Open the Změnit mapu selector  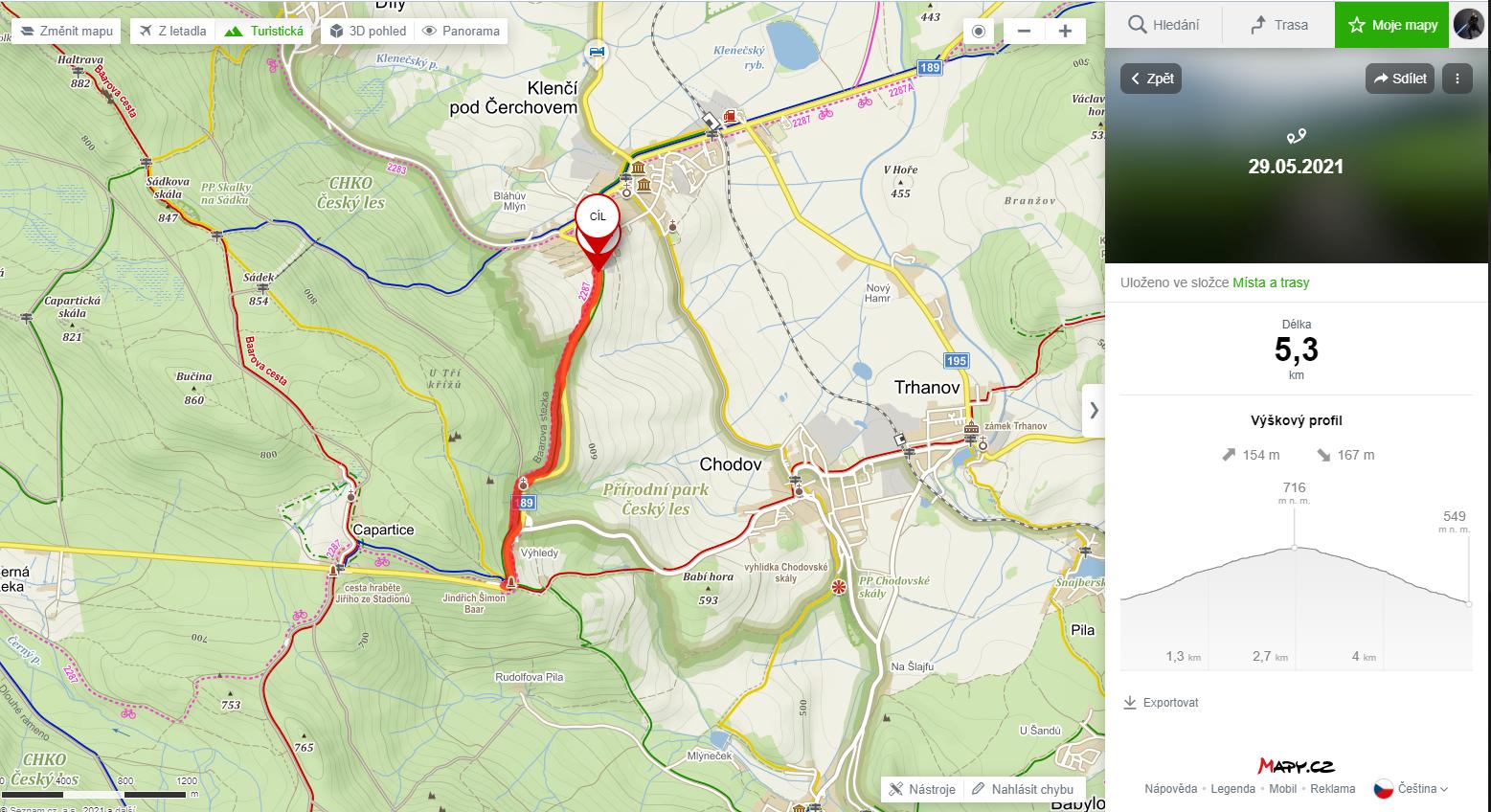pos(67,31)
